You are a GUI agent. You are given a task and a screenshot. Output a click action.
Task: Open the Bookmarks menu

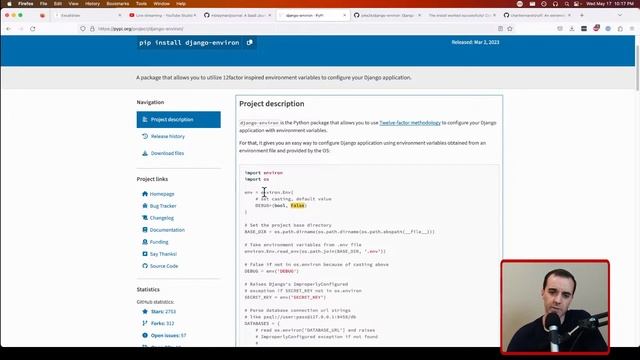point(118,4)
